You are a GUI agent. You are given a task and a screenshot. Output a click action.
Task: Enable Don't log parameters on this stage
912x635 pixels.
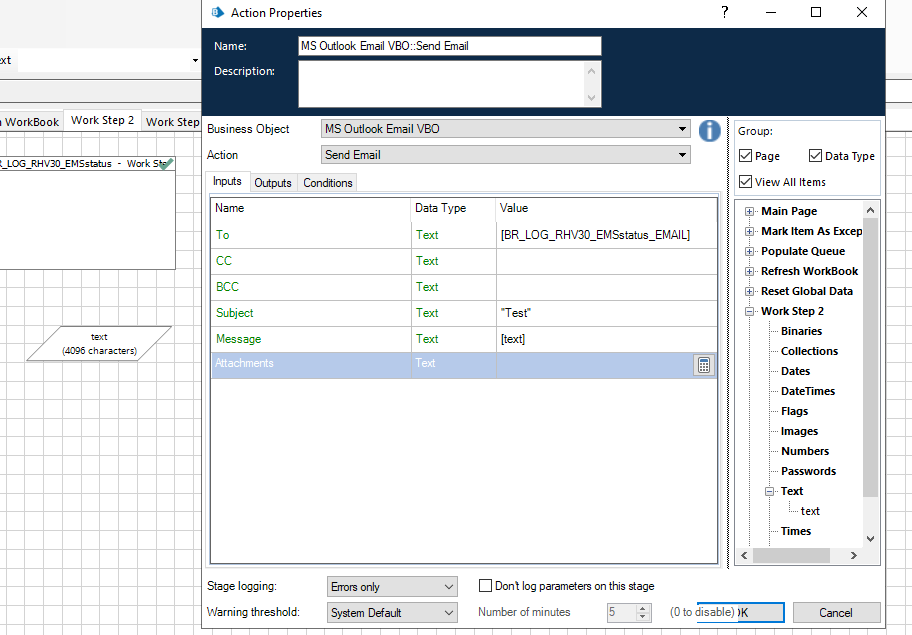(486, 586)
